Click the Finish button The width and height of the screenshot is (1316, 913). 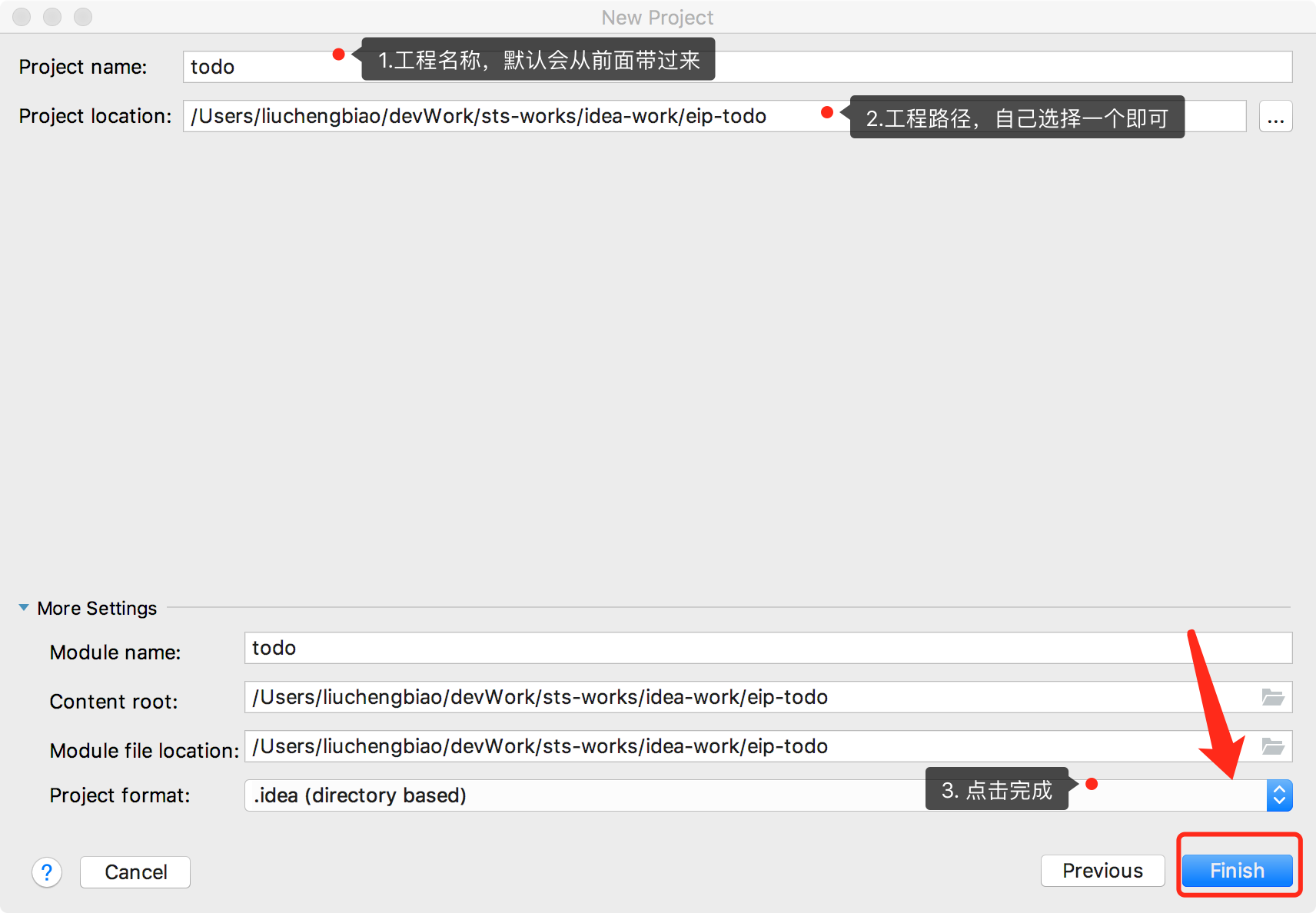(x=1238, y=871)
